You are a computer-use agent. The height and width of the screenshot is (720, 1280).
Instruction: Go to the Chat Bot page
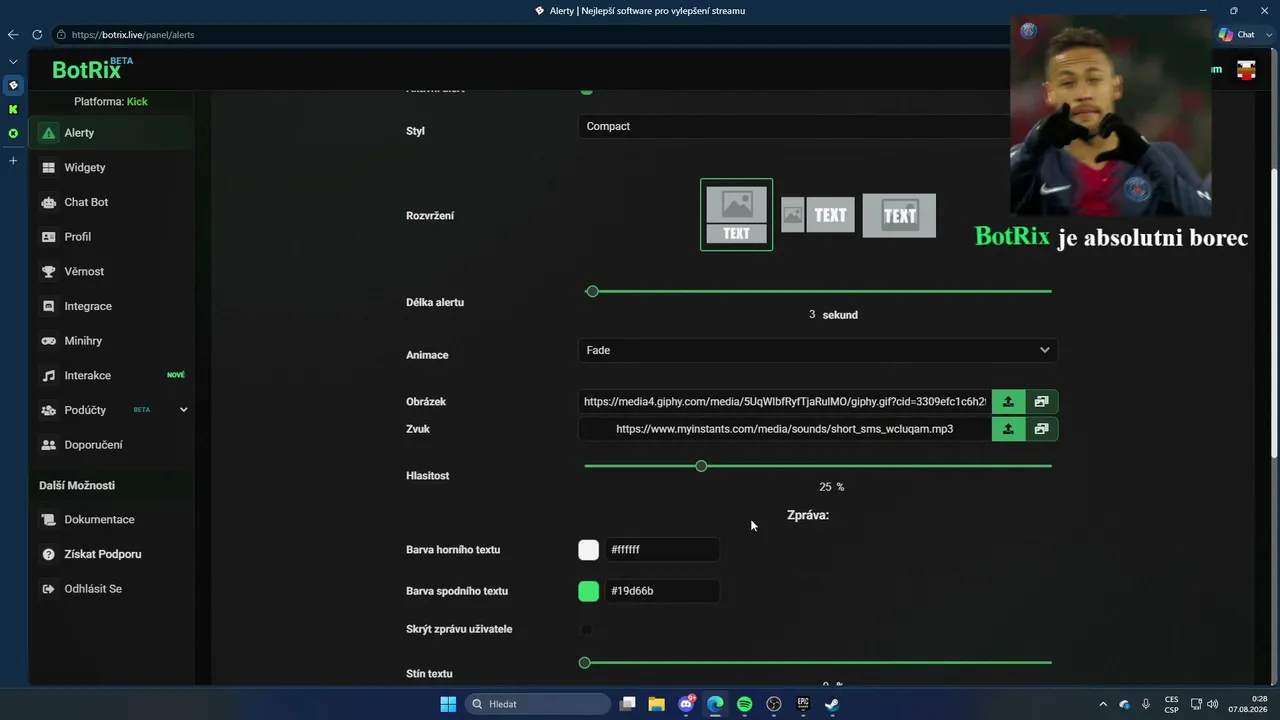(x=112, y=202)
